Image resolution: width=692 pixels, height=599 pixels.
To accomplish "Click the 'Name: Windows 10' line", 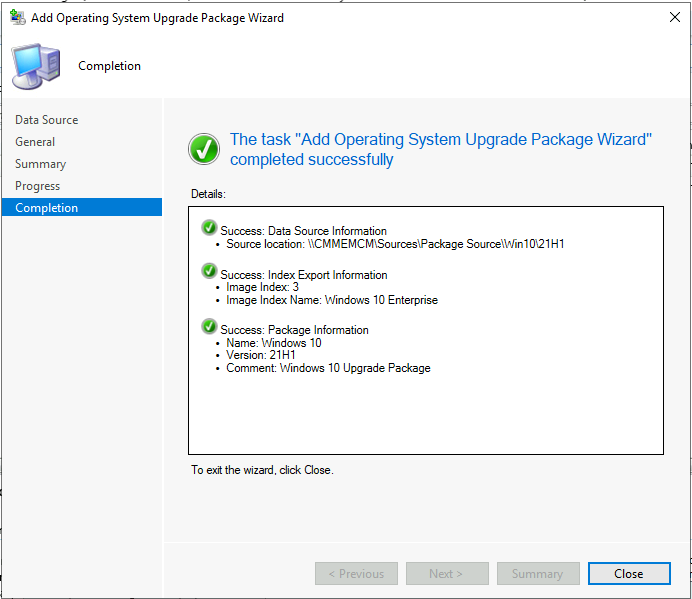I will 274,343.
